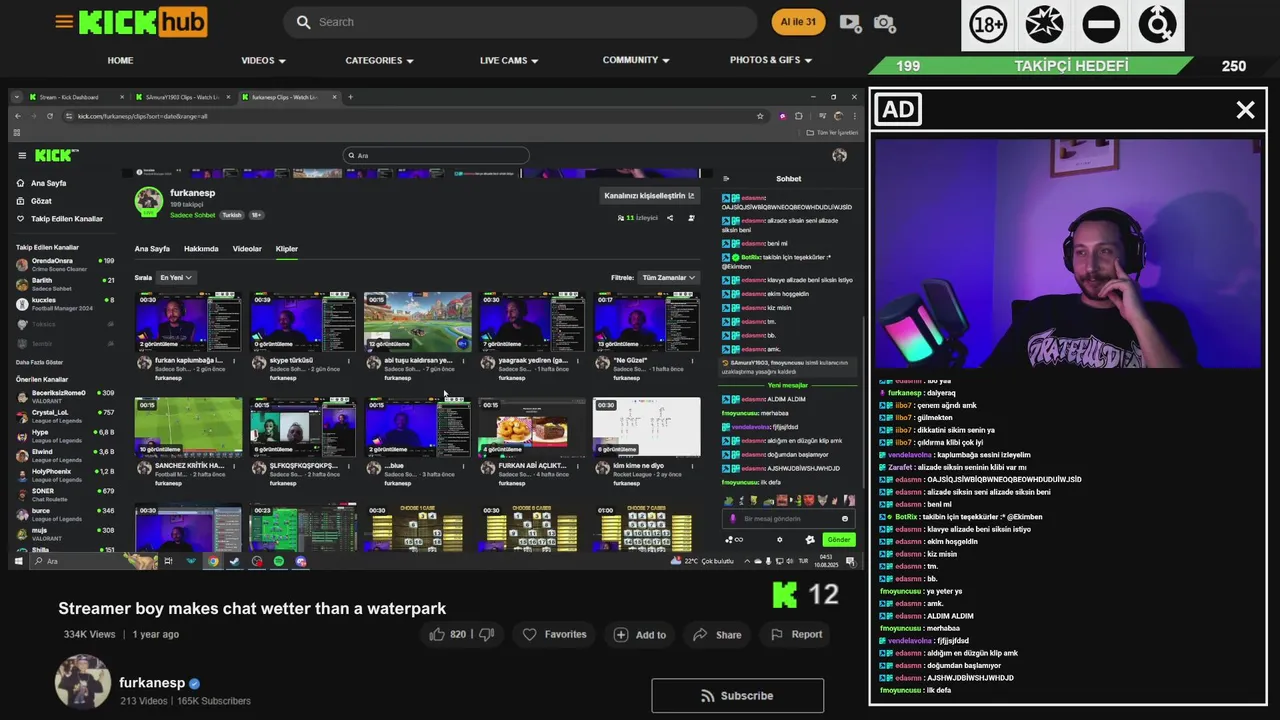Open OrendaOnsra followed channel
Screen dimensions: 1280x720
65,263
